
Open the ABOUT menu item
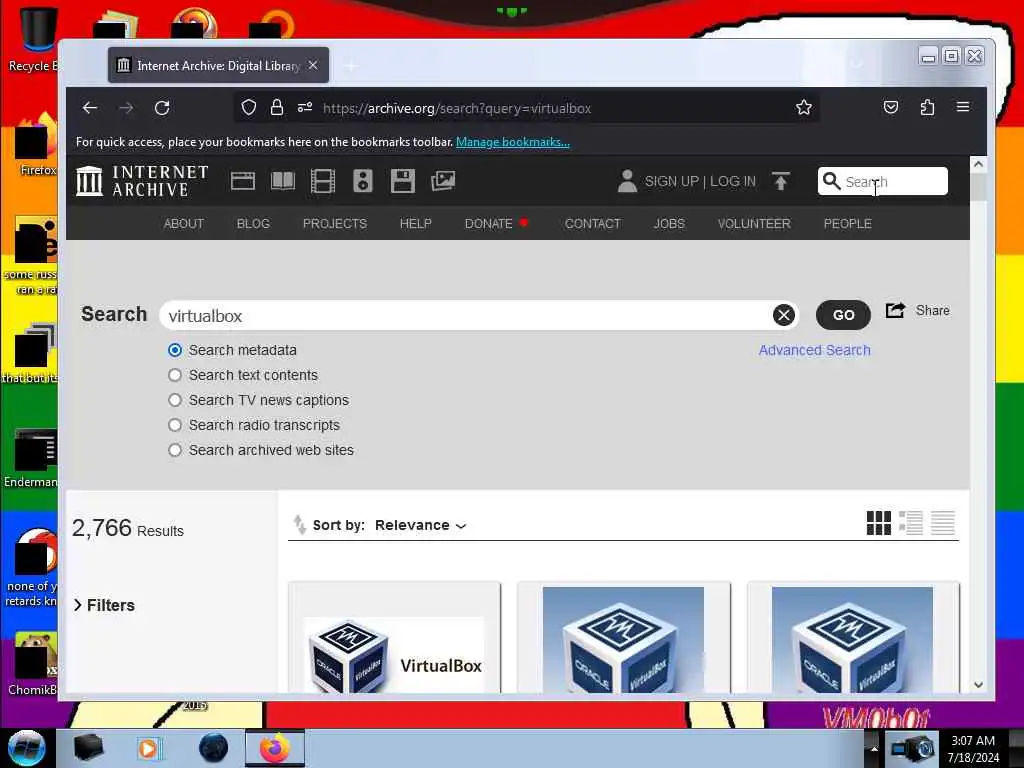pos(184,223)
